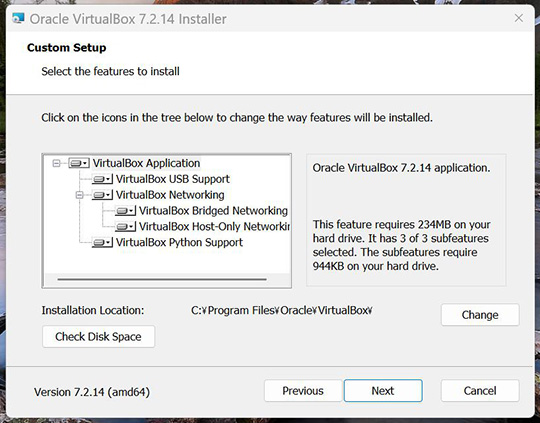The image size is (540, 423).
Task: Open the Bridged Networking feature drive icon
Action: point(125,211)
